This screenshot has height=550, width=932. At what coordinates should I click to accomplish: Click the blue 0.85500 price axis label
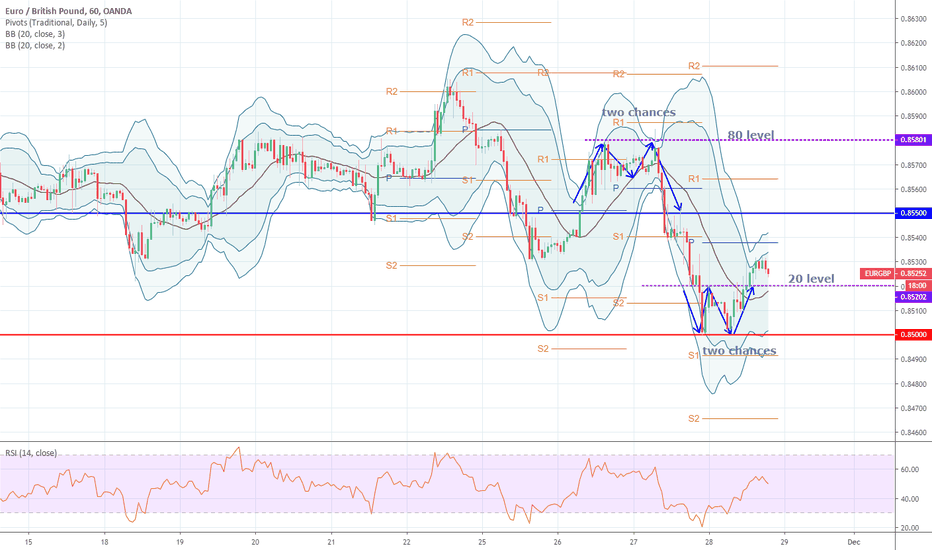(x=910, y=213)
